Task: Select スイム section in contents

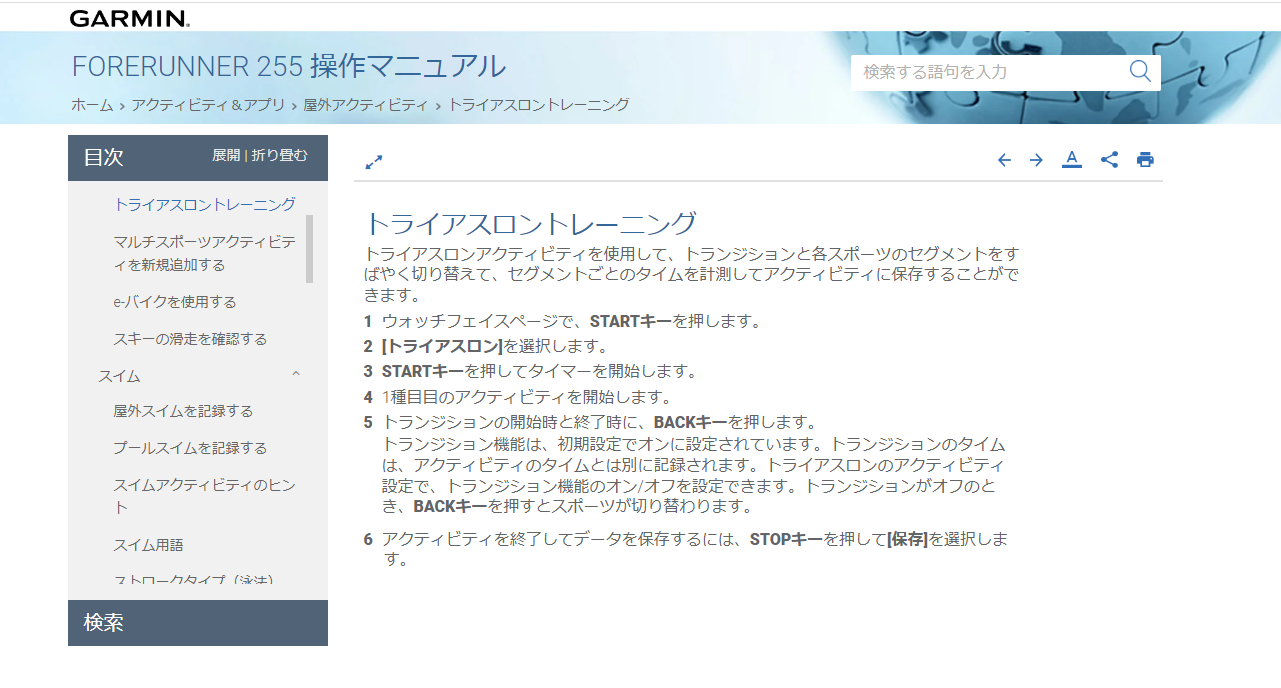Action: pyautogui.click(x=119, y=376)
